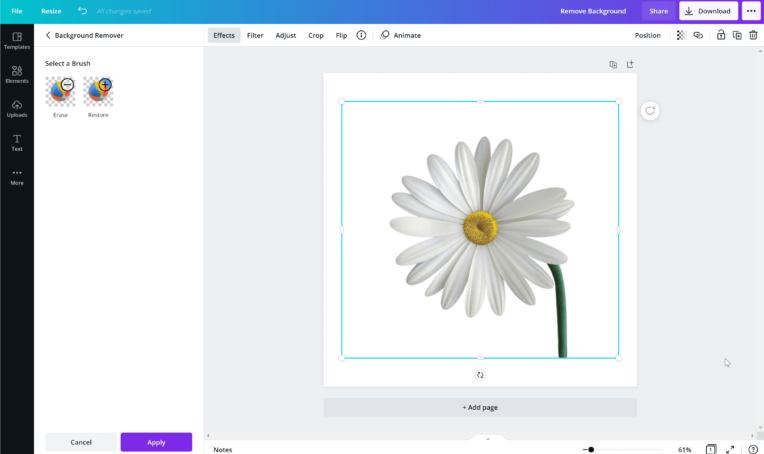
Task: Open the Adjust tab
Action: 286,35
